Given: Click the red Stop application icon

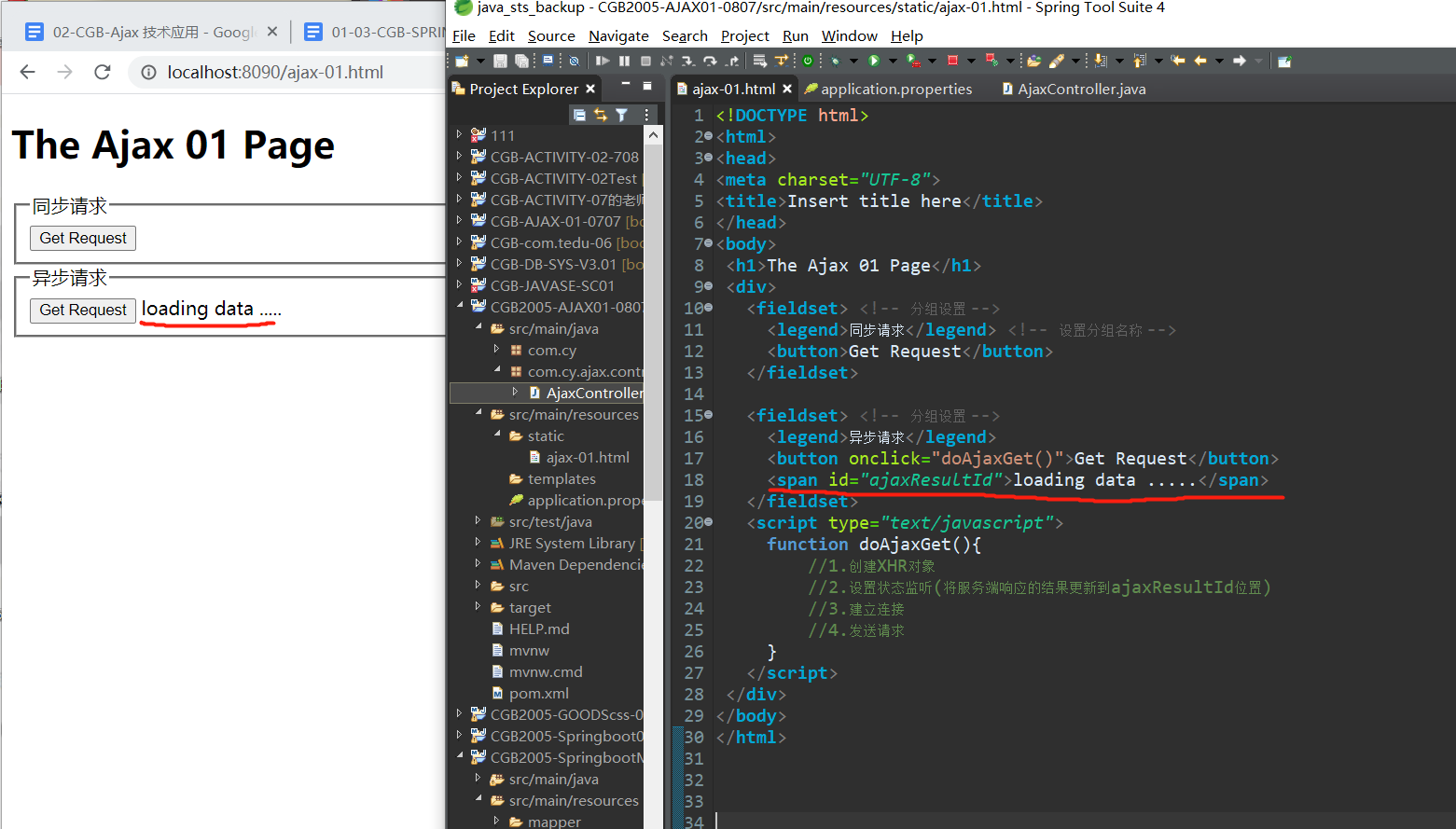Looking at the screenshot, I should [952, 61].
